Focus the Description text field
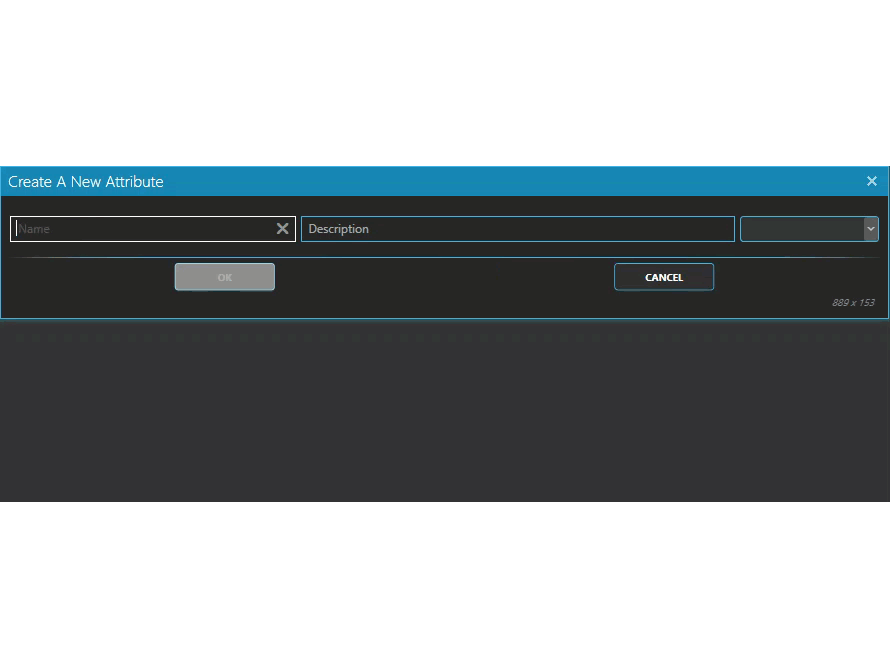Image resolution: width=890 pixels, height=668 pixels. [517, 229]
